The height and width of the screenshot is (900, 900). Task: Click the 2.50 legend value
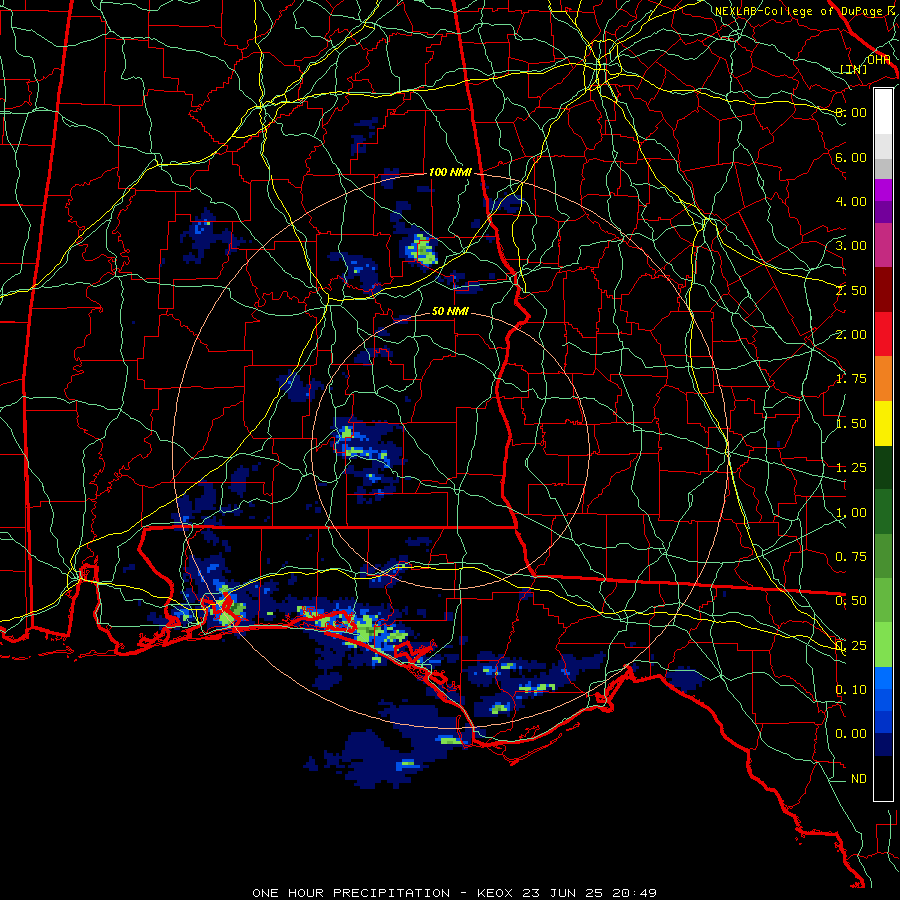(x=851, y=290)
